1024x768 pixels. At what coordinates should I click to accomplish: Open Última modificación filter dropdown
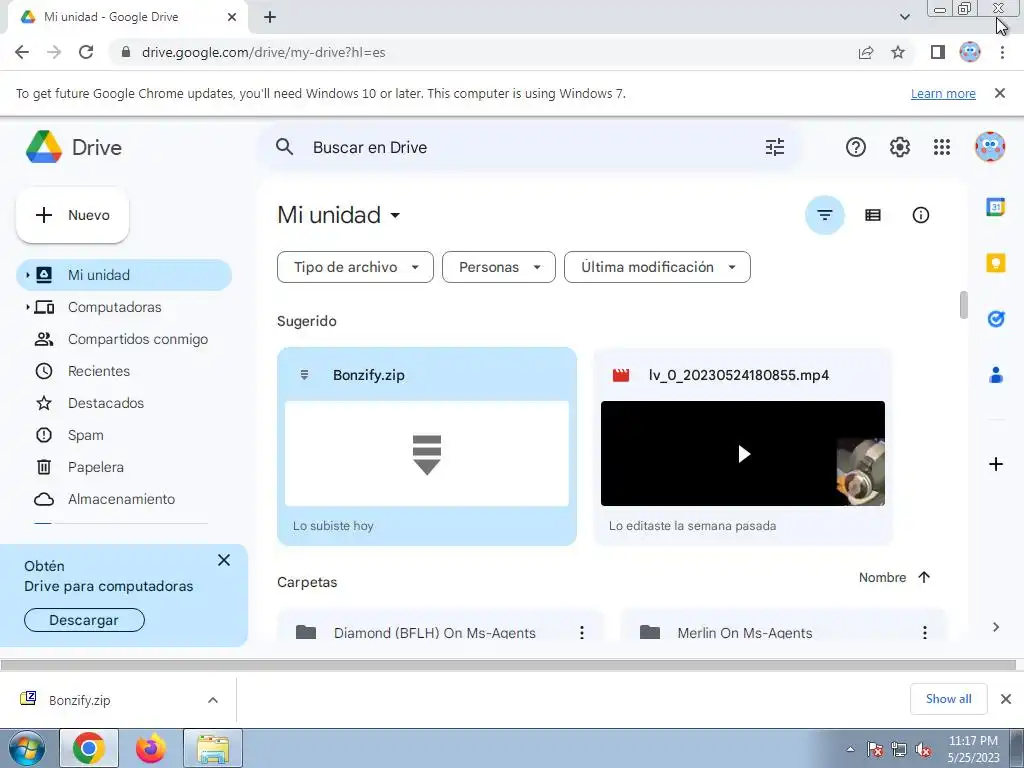(657, 267)
